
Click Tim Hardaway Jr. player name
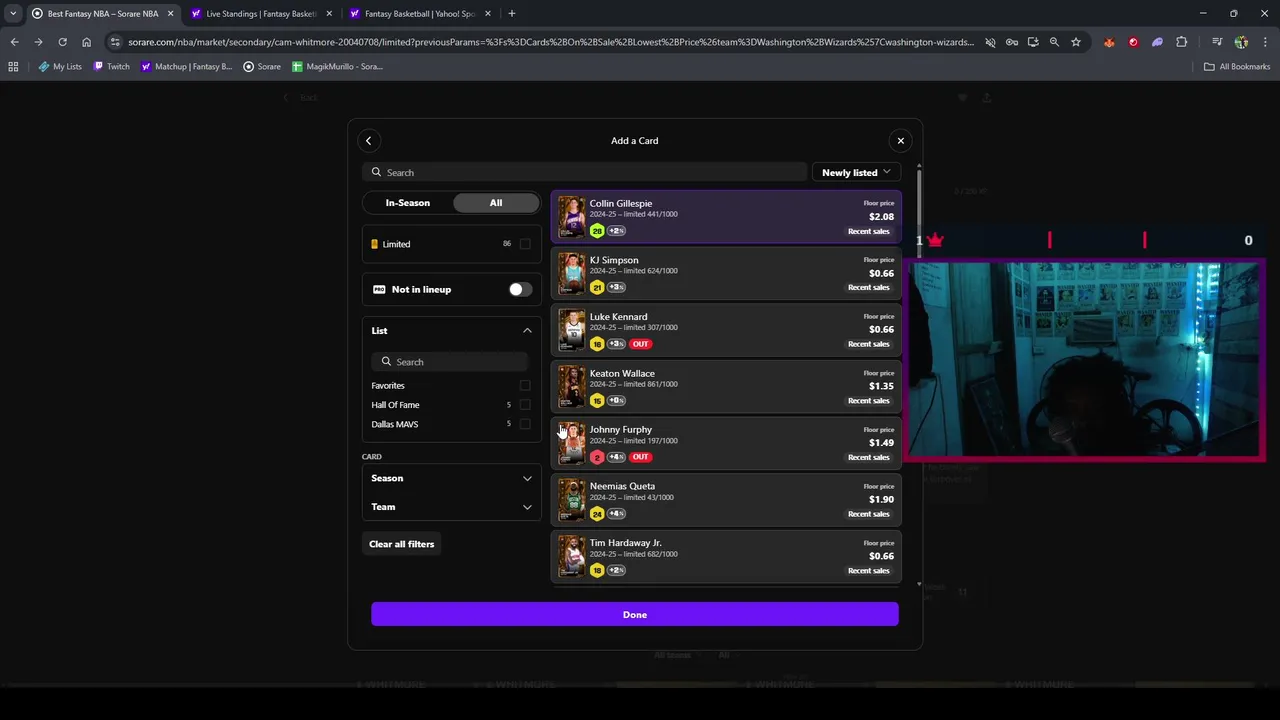pos(625,542)
